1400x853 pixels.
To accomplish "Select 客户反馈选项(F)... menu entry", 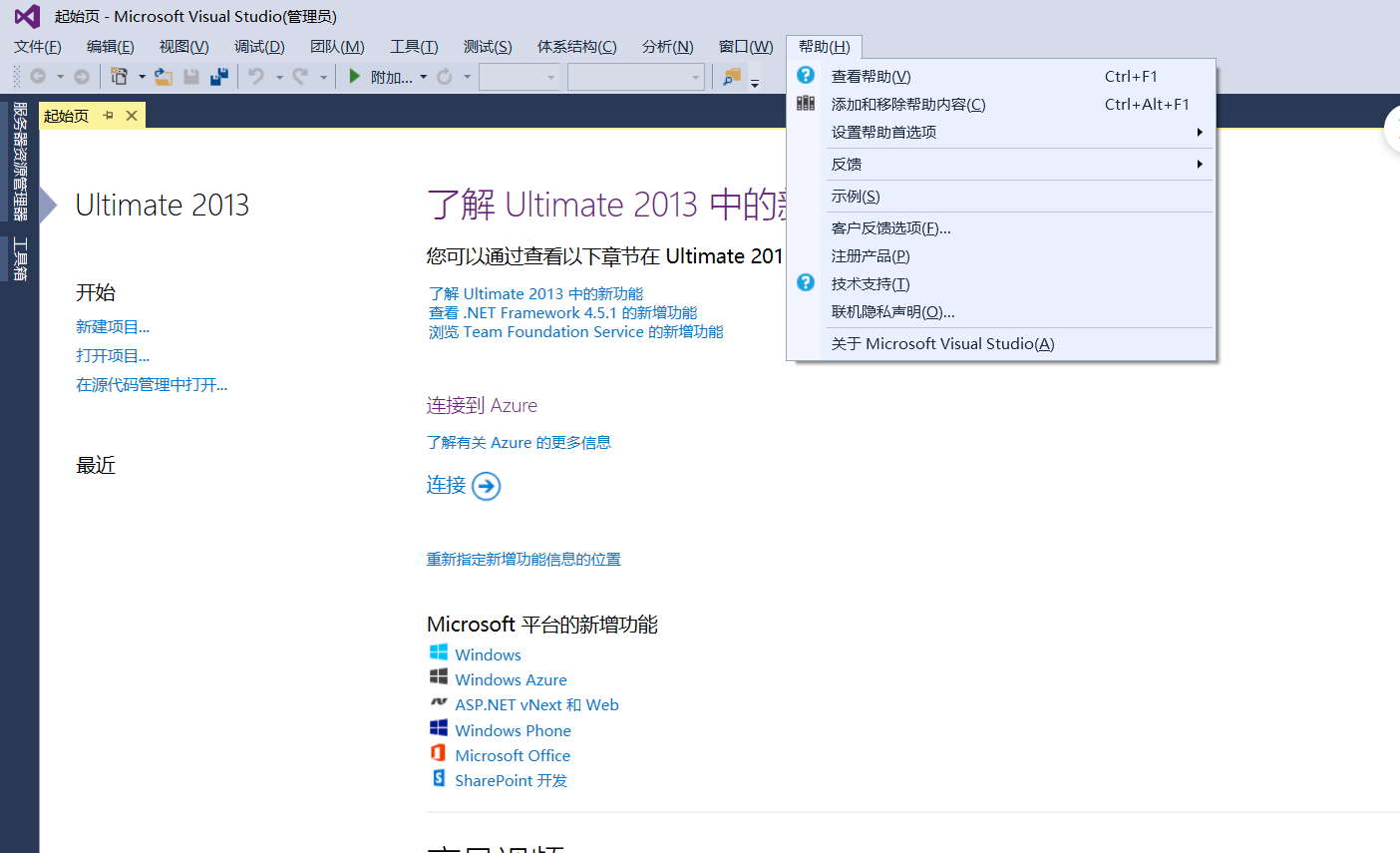I will (x=1001, y=227).
